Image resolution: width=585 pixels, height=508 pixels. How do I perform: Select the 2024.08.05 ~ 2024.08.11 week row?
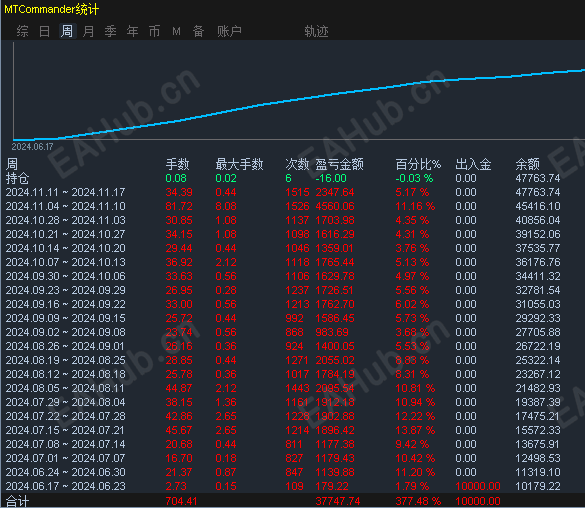pos(283,388)
